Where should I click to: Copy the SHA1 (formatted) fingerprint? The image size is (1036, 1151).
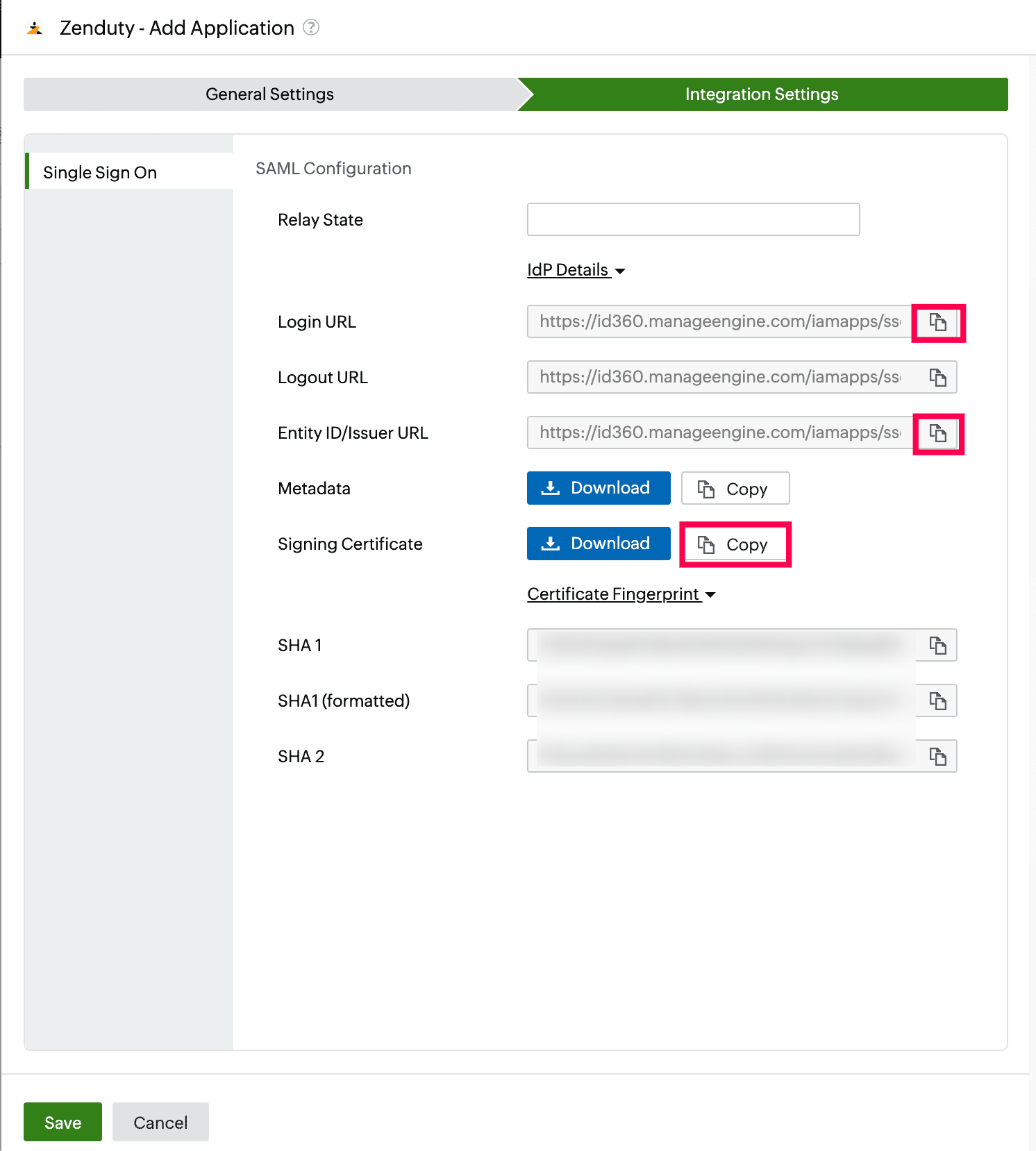point(937,701)
